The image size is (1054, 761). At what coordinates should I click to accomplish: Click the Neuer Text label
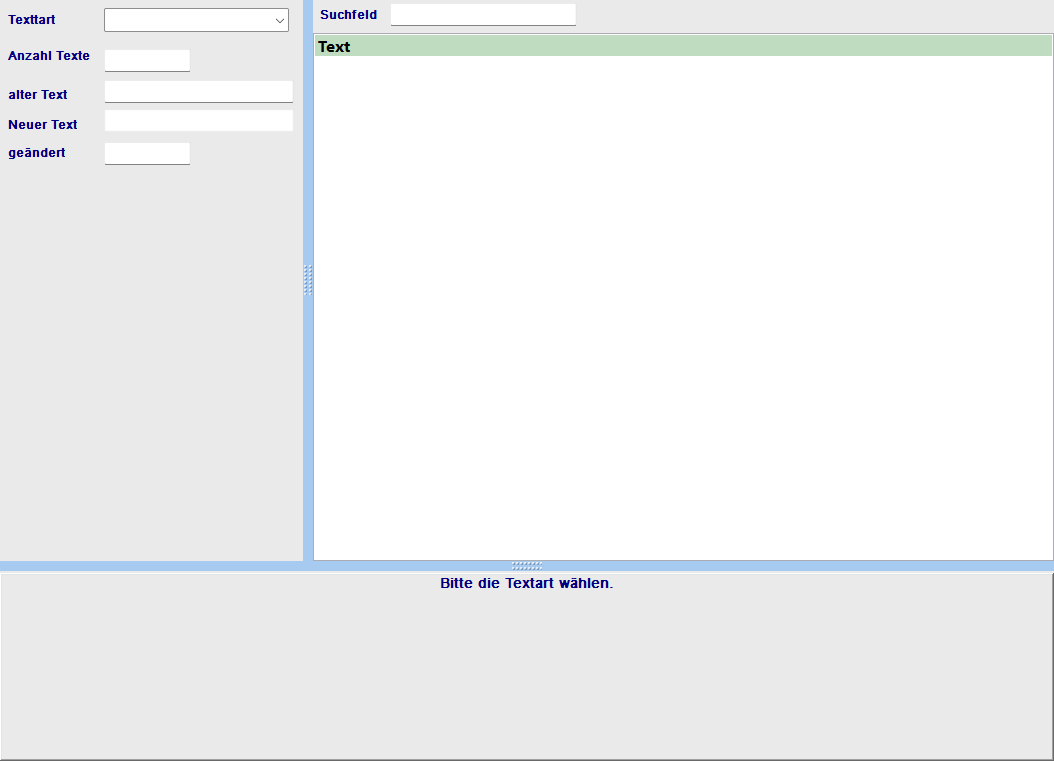coord(43,125)
